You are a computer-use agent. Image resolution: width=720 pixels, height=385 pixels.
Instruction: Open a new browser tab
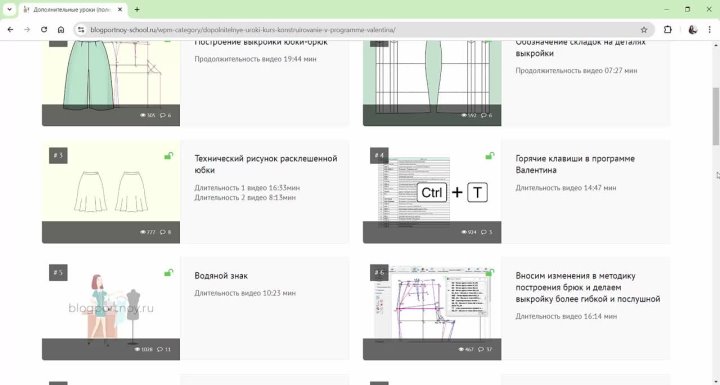tap(137, 9)
